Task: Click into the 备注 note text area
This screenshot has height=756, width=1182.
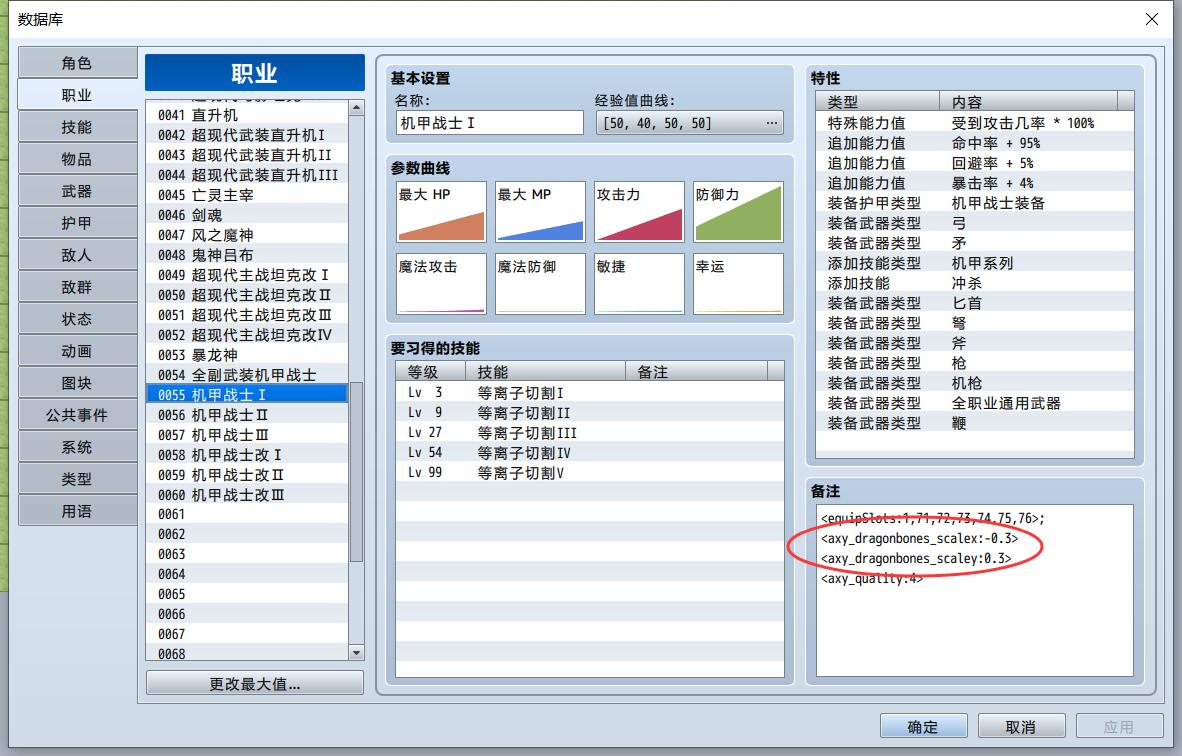Action: tap(975, 590)
